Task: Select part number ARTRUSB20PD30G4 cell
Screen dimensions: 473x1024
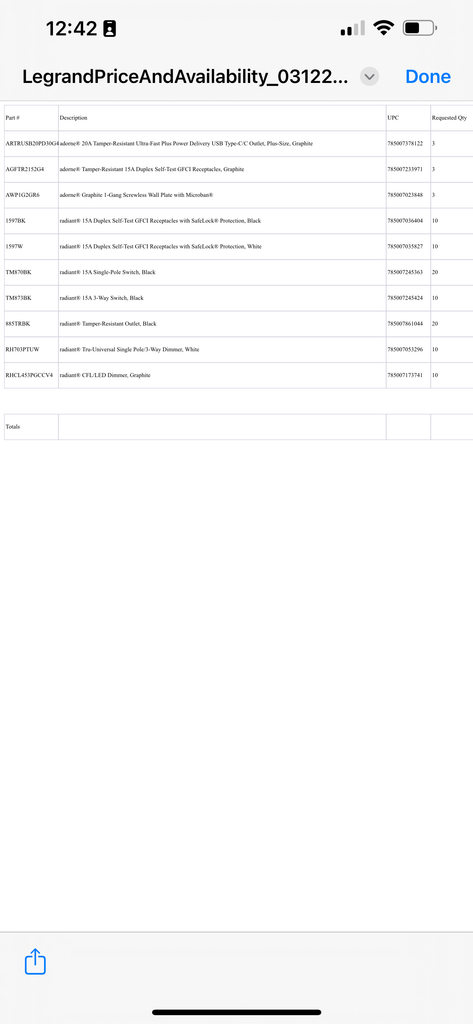Action: (x=31, y=143)
